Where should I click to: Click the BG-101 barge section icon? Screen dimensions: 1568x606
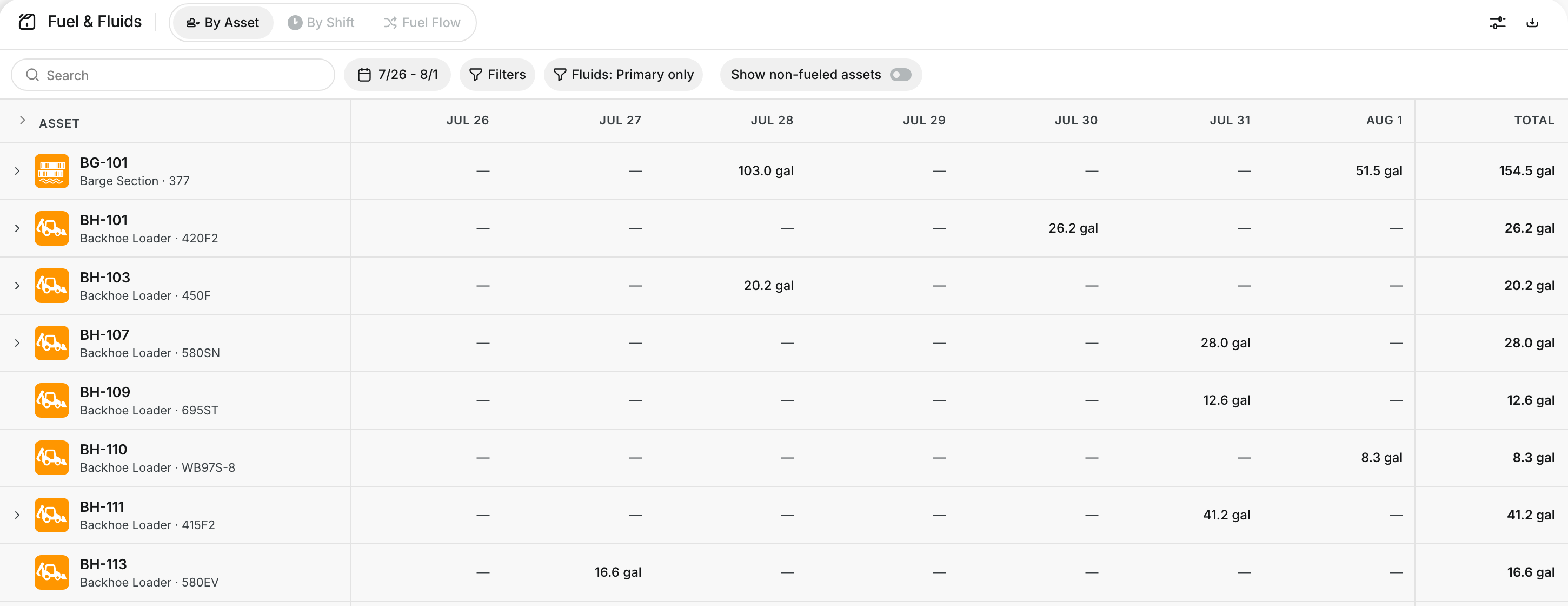52,171
